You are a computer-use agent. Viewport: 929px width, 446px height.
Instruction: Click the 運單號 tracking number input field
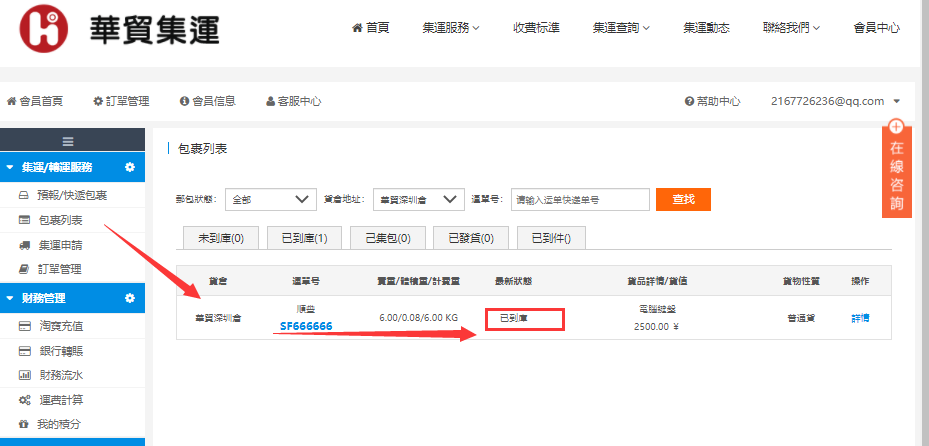579,199
